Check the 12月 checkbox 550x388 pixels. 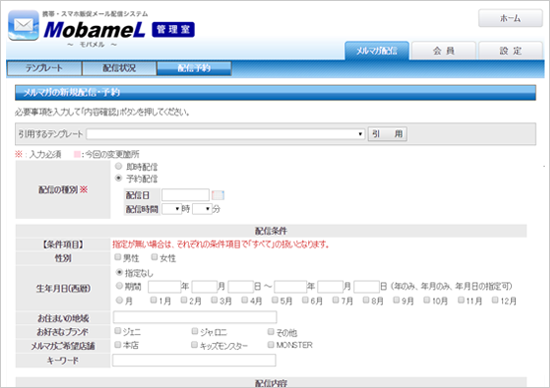click(x=495, y=300)
